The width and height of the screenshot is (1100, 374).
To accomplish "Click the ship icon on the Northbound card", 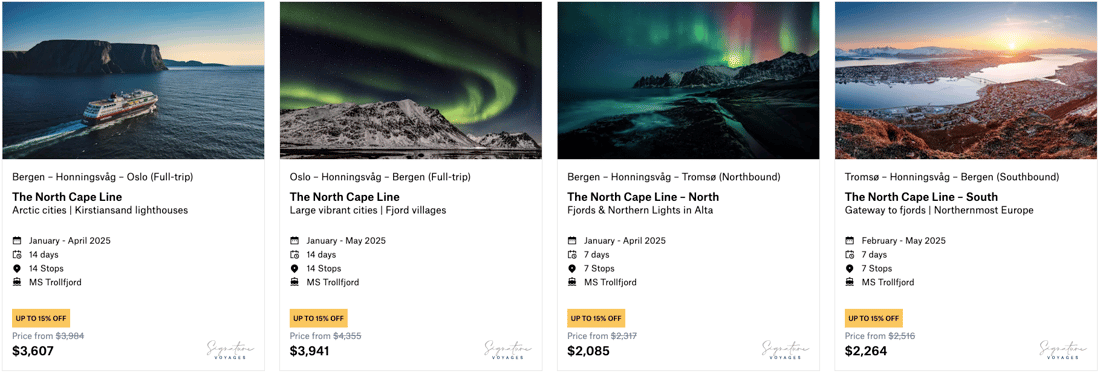I will [x=572, y=282].
